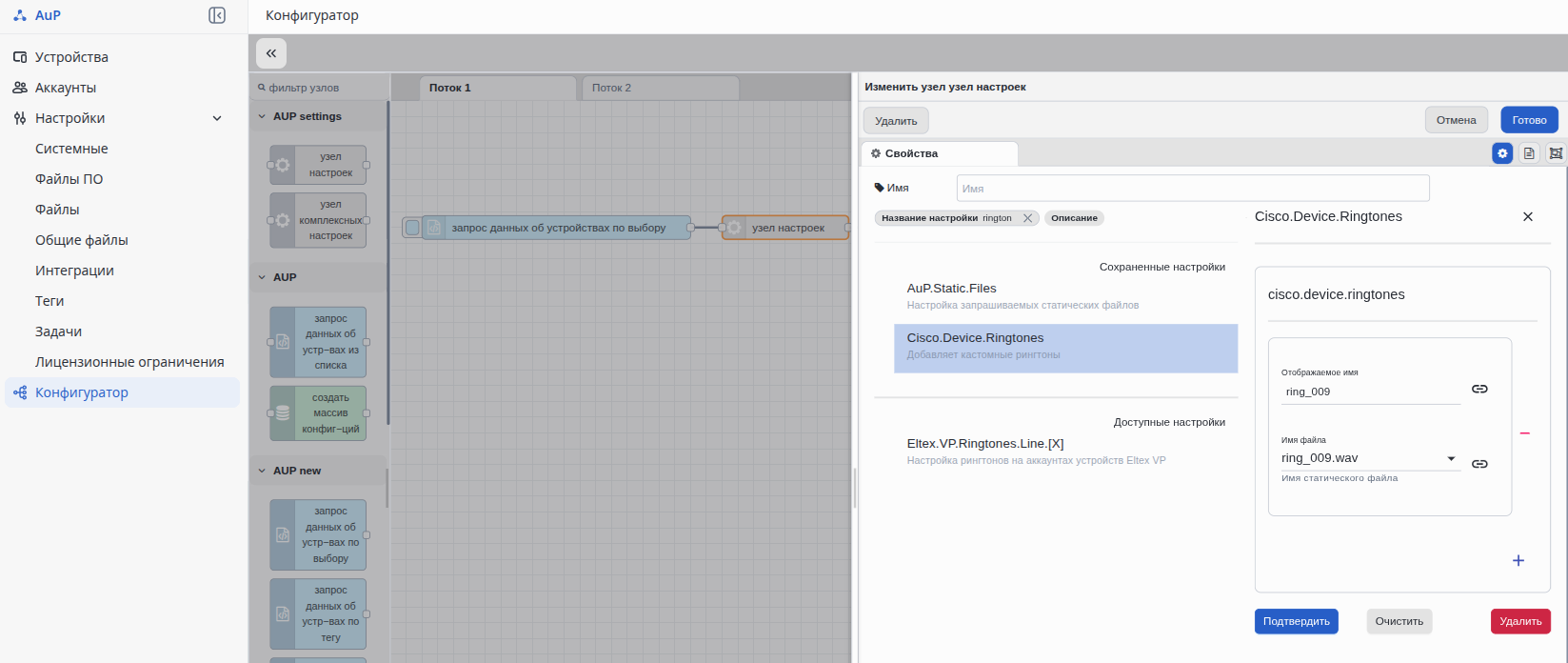Open node appearance icon
This screenshot has width=1568, height=663.
(x=1556, y=153)
